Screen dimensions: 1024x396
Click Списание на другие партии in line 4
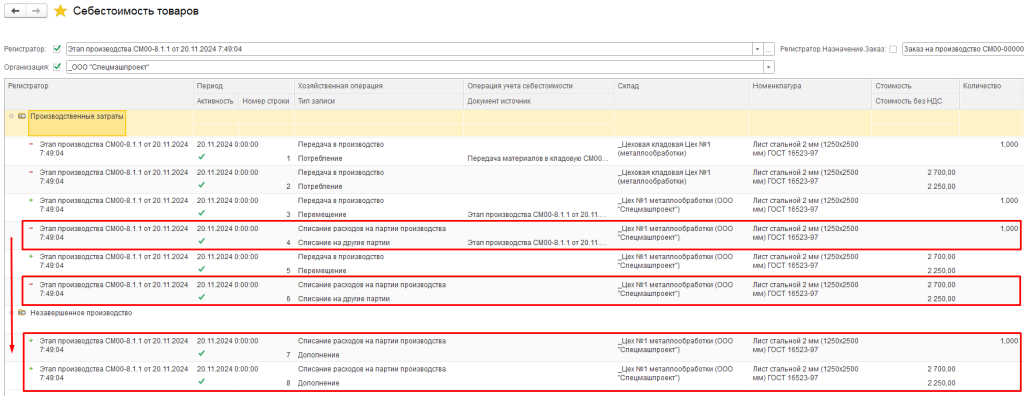pos(344,242)
